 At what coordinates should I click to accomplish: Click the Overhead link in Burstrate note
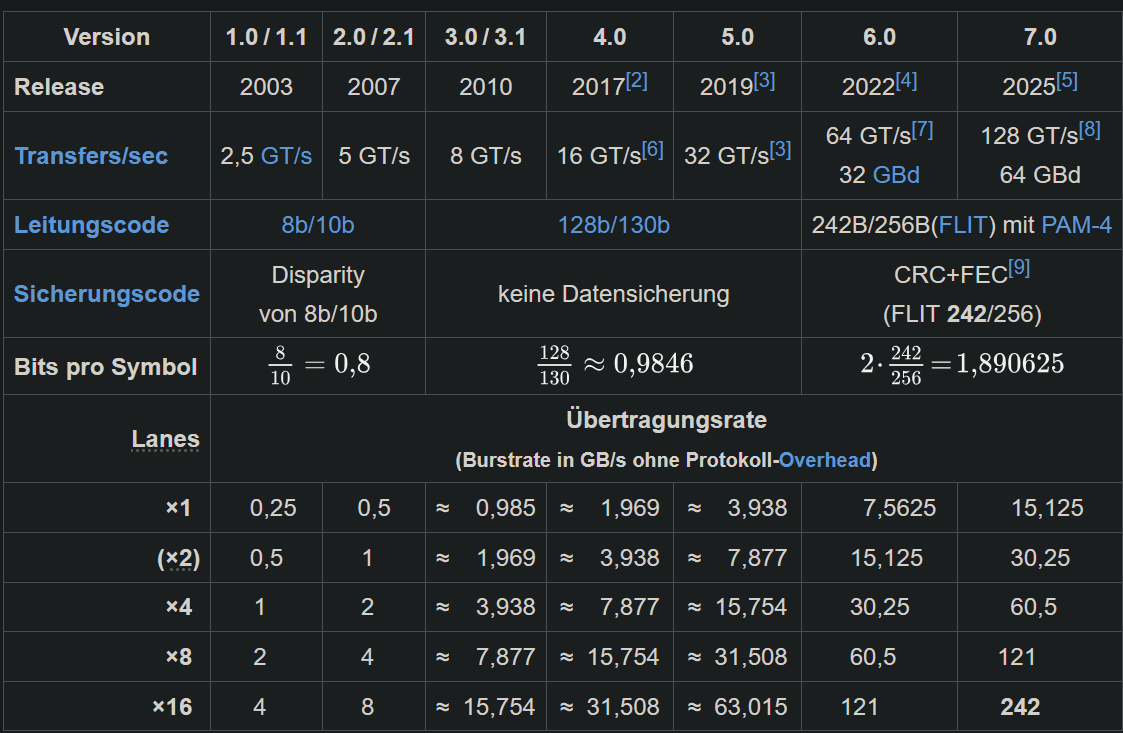[825, 461]
